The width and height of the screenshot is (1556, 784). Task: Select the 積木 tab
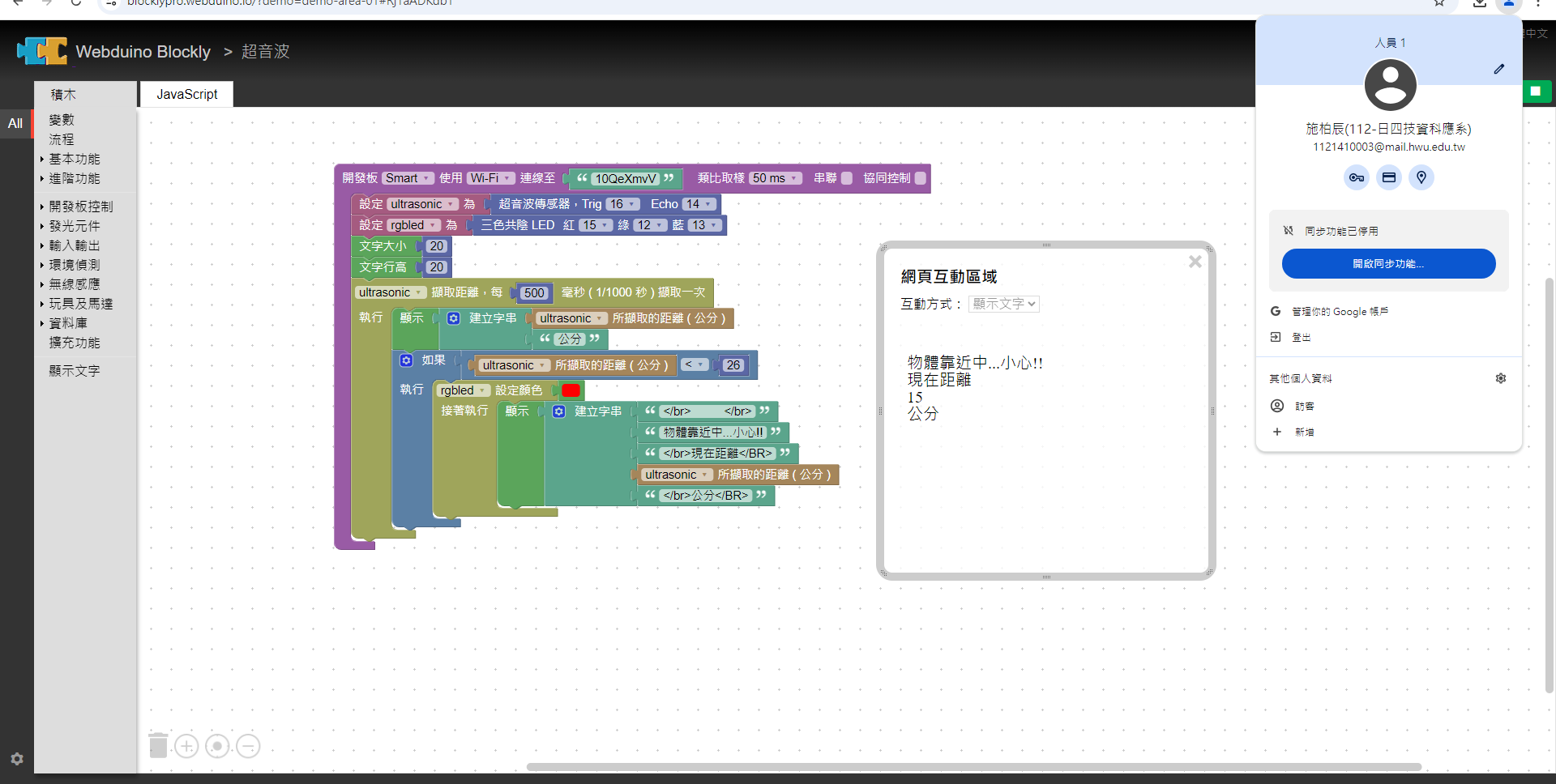tap(63, 95)
